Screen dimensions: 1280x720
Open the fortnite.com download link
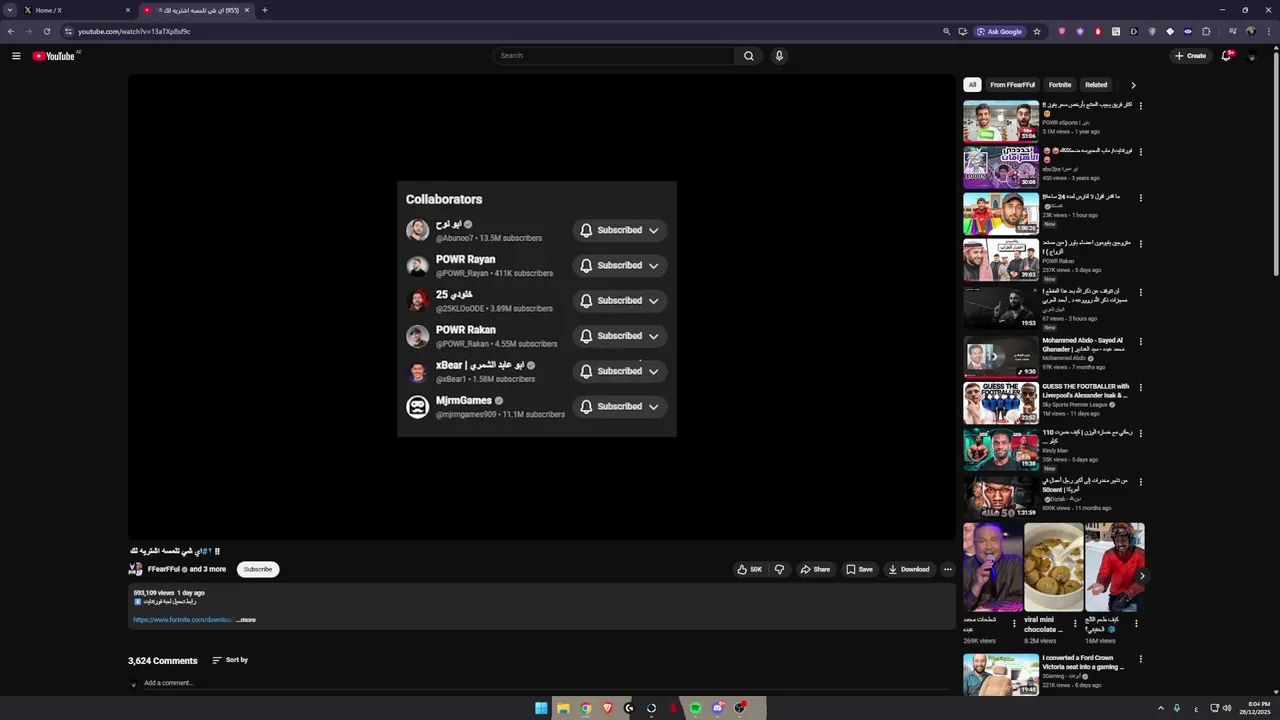click(183, 620)
